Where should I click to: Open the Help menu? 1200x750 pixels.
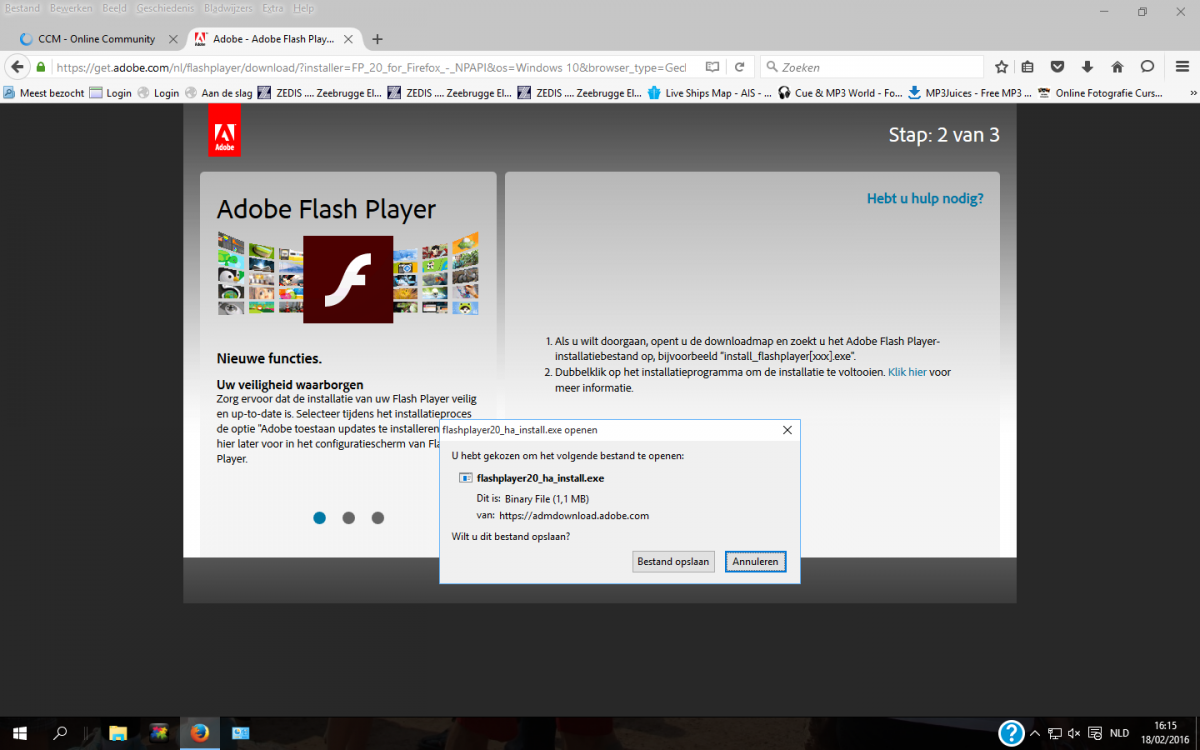point(304,8)
